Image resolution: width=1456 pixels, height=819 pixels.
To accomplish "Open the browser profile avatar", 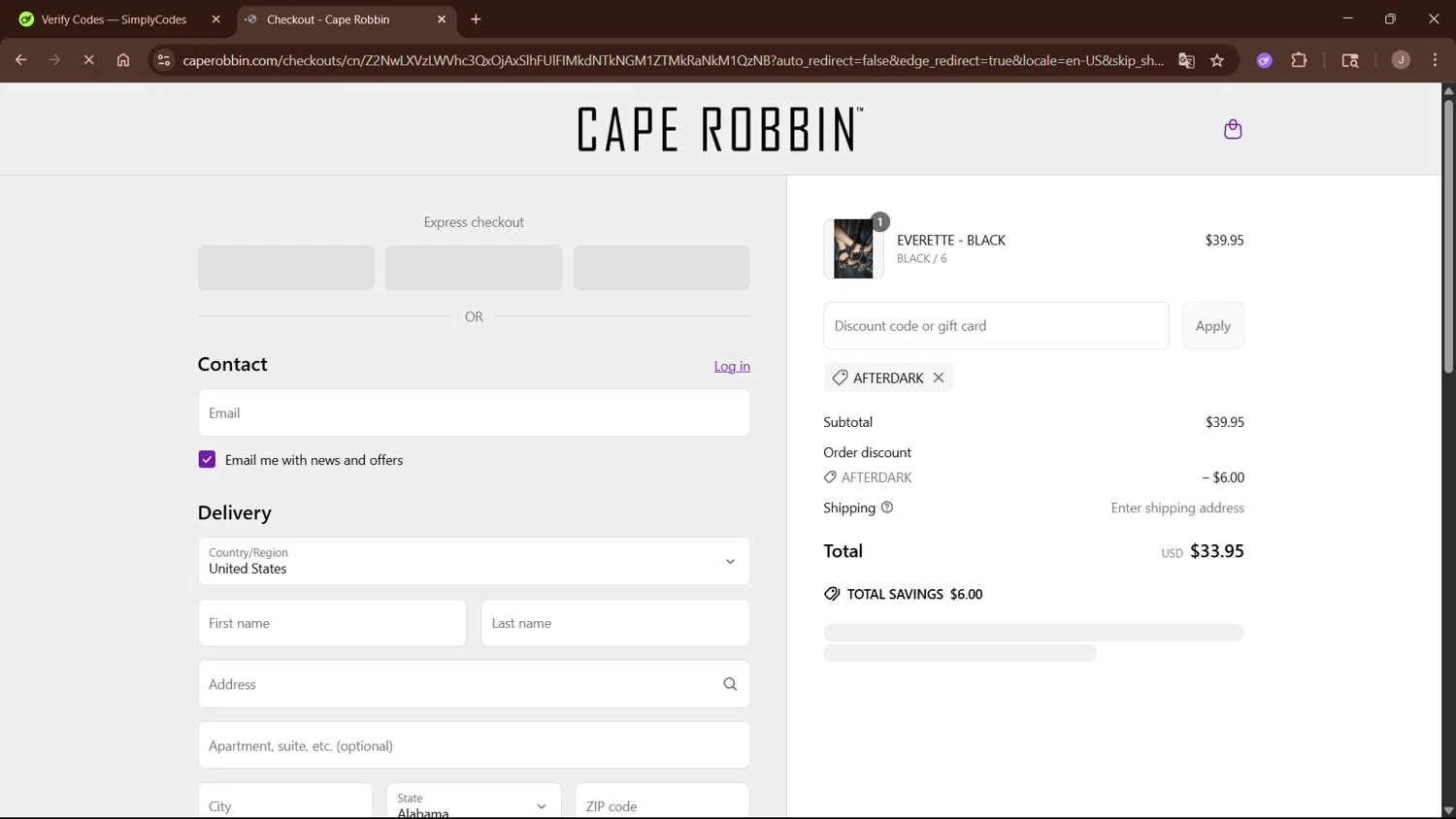I will [x=1401, y=60].
